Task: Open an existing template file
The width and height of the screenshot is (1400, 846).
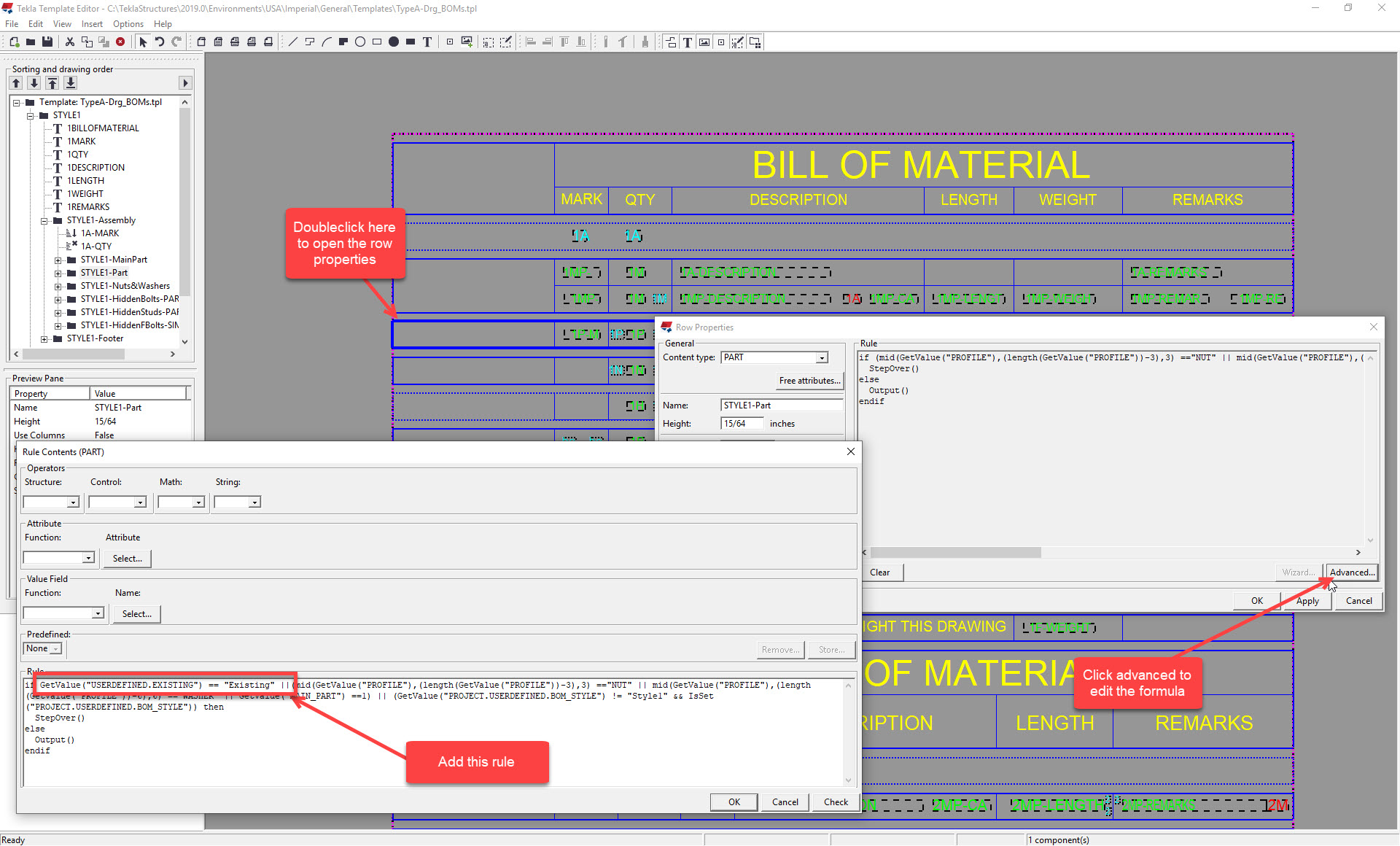Action: click(x=30, y=42)
